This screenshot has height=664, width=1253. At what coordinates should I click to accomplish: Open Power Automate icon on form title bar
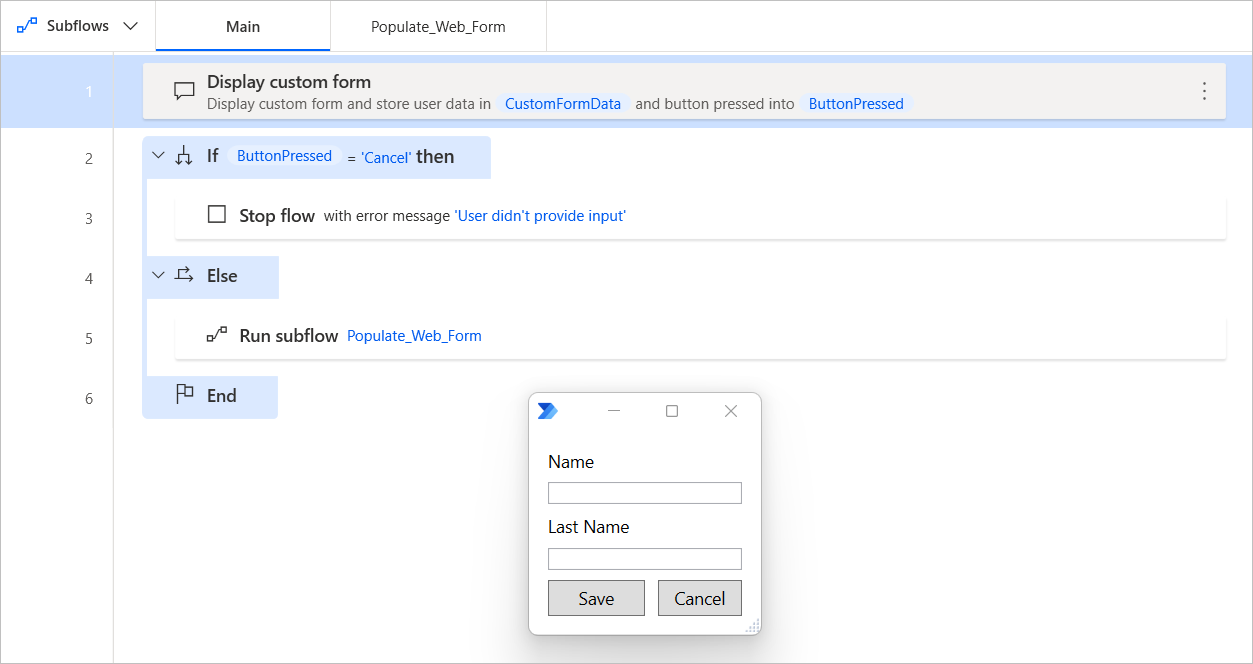547,410
